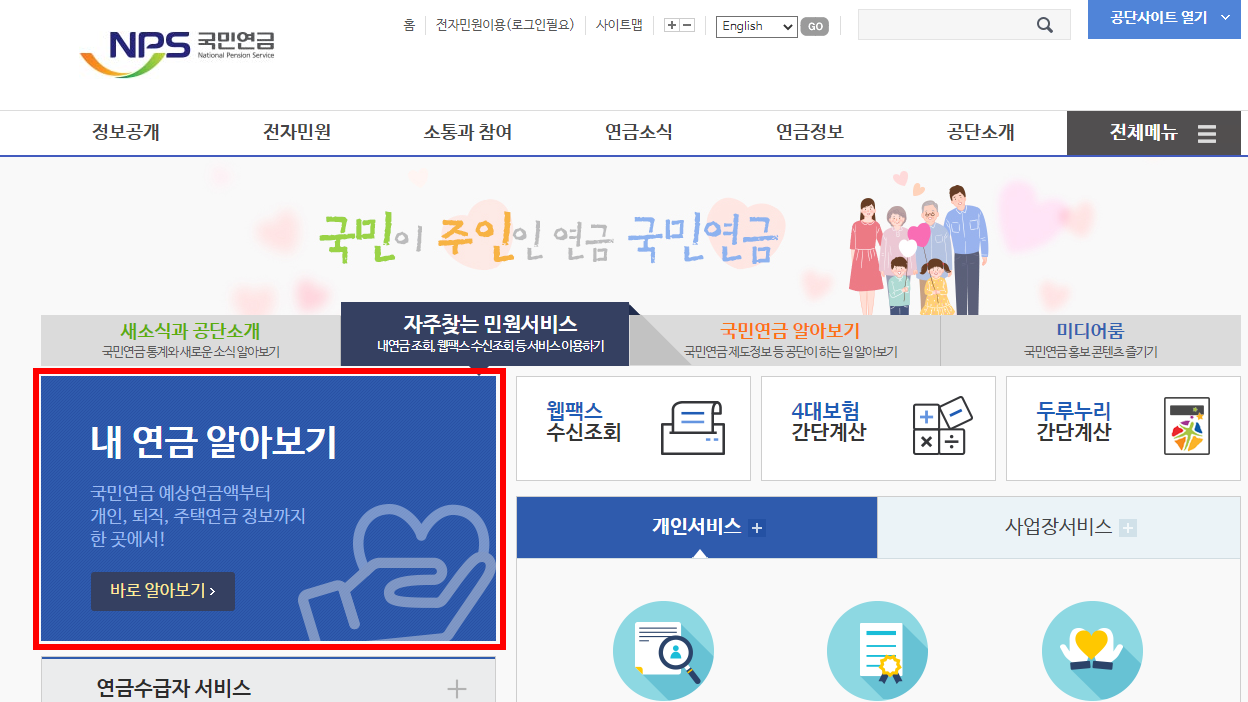The width and height of the screenshot is (1248, 702).
Task: Open the 4대보험 간단계산 card
Action: click(878, 428)
